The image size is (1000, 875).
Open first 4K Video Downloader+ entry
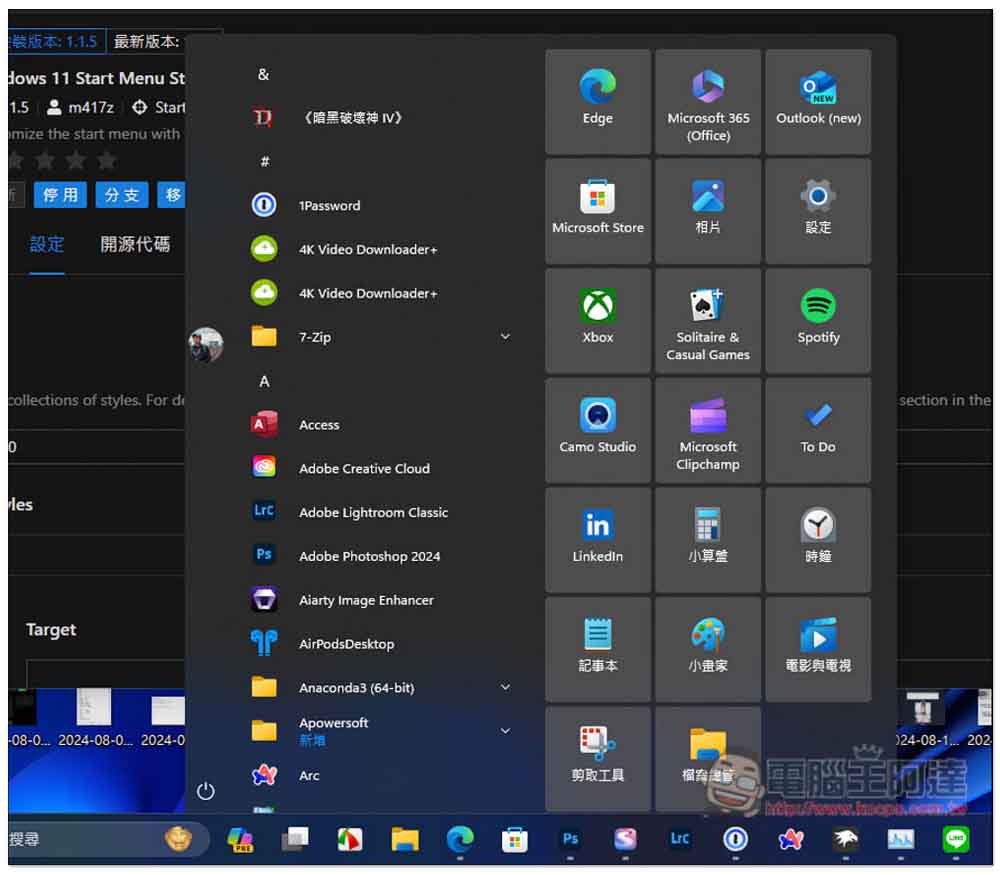pyautogui.click(x=383, y=249)
